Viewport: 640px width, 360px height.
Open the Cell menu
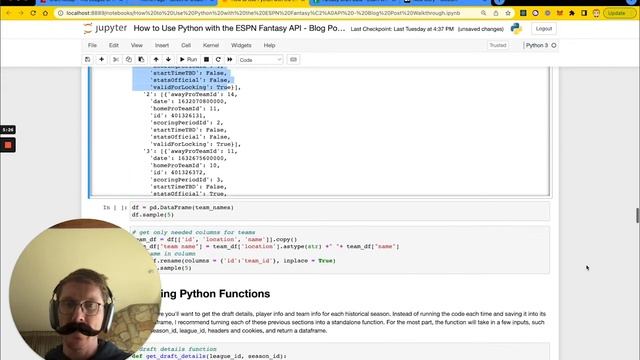pos(186,45)
